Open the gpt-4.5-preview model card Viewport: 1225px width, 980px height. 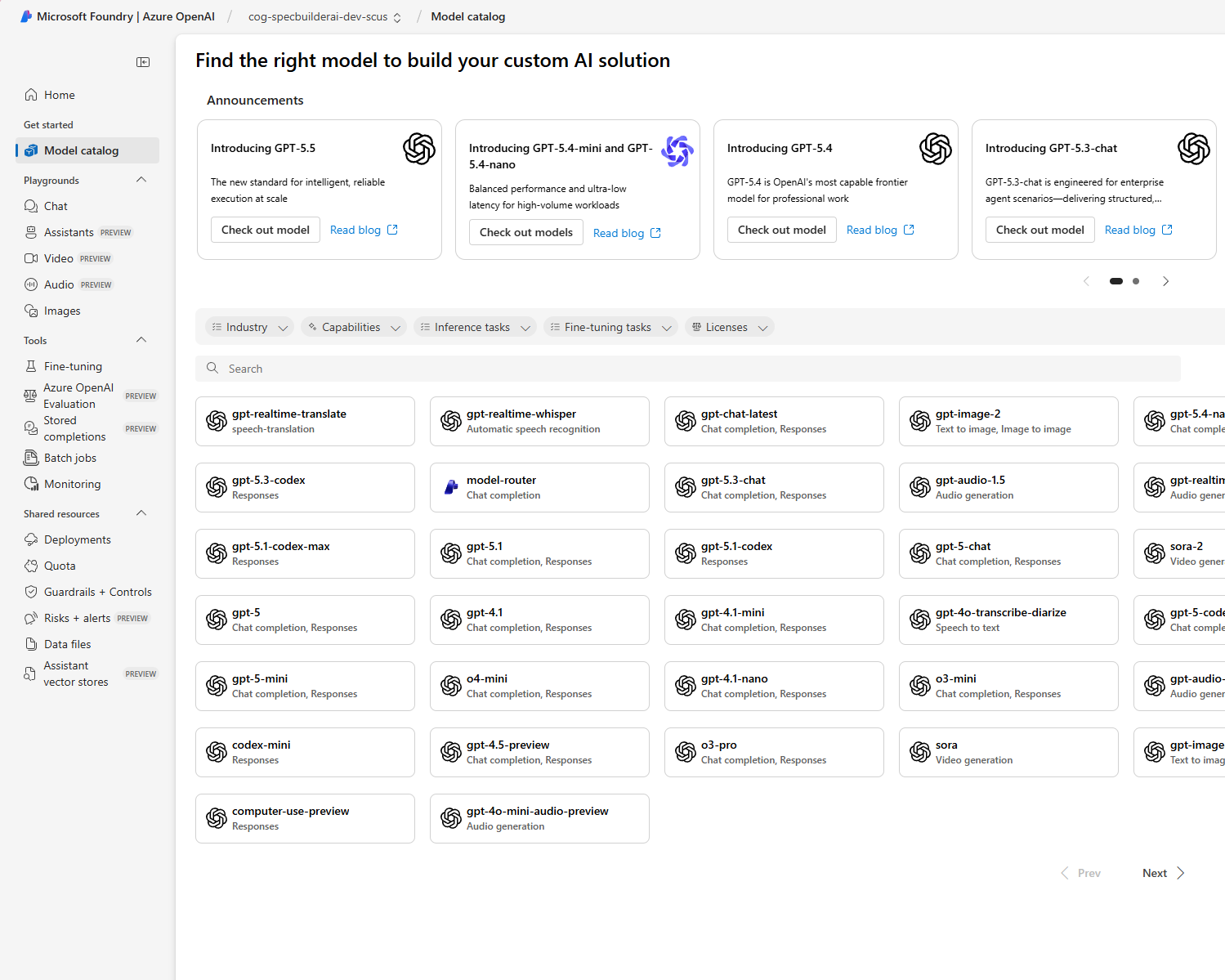(539, 752)
